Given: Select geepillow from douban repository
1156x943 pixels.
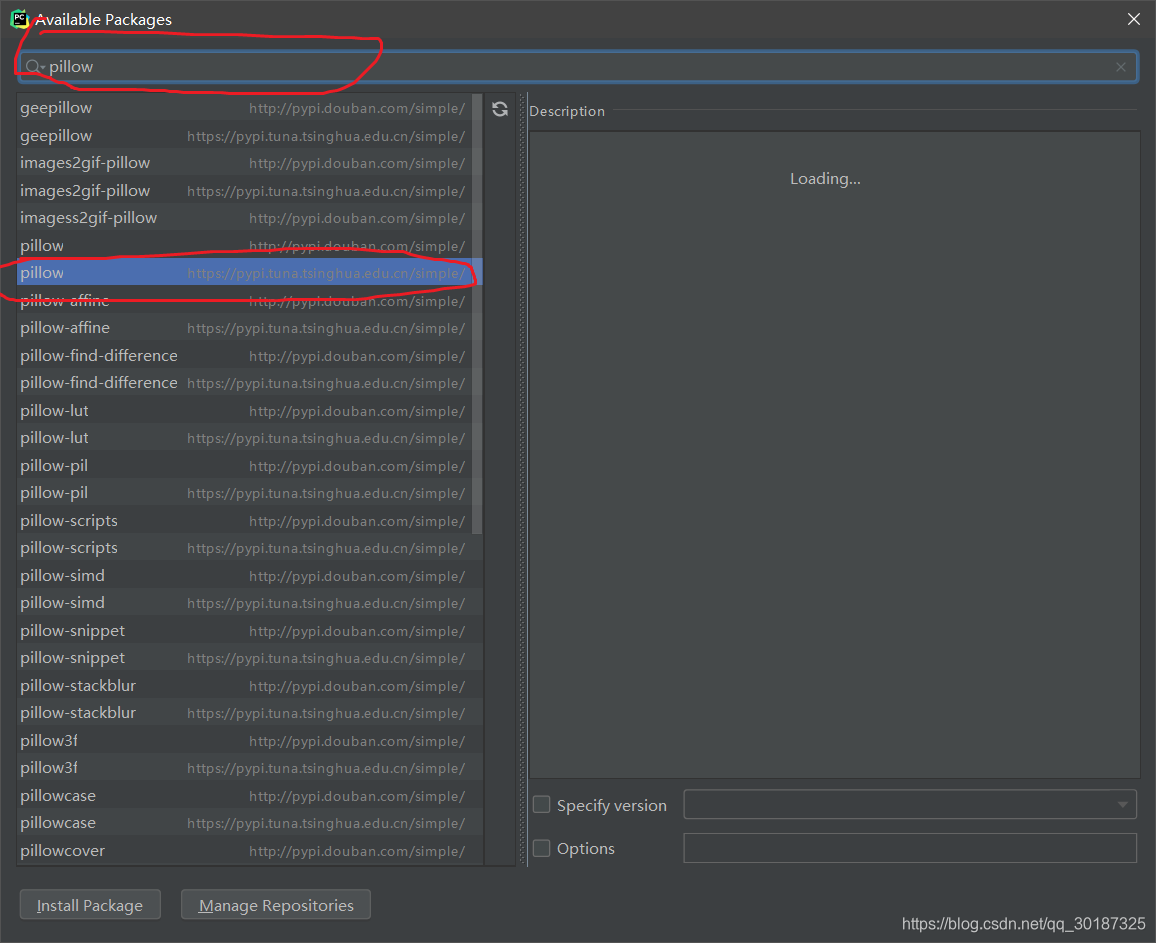Looking at the screenshot, I should (245, 108).
